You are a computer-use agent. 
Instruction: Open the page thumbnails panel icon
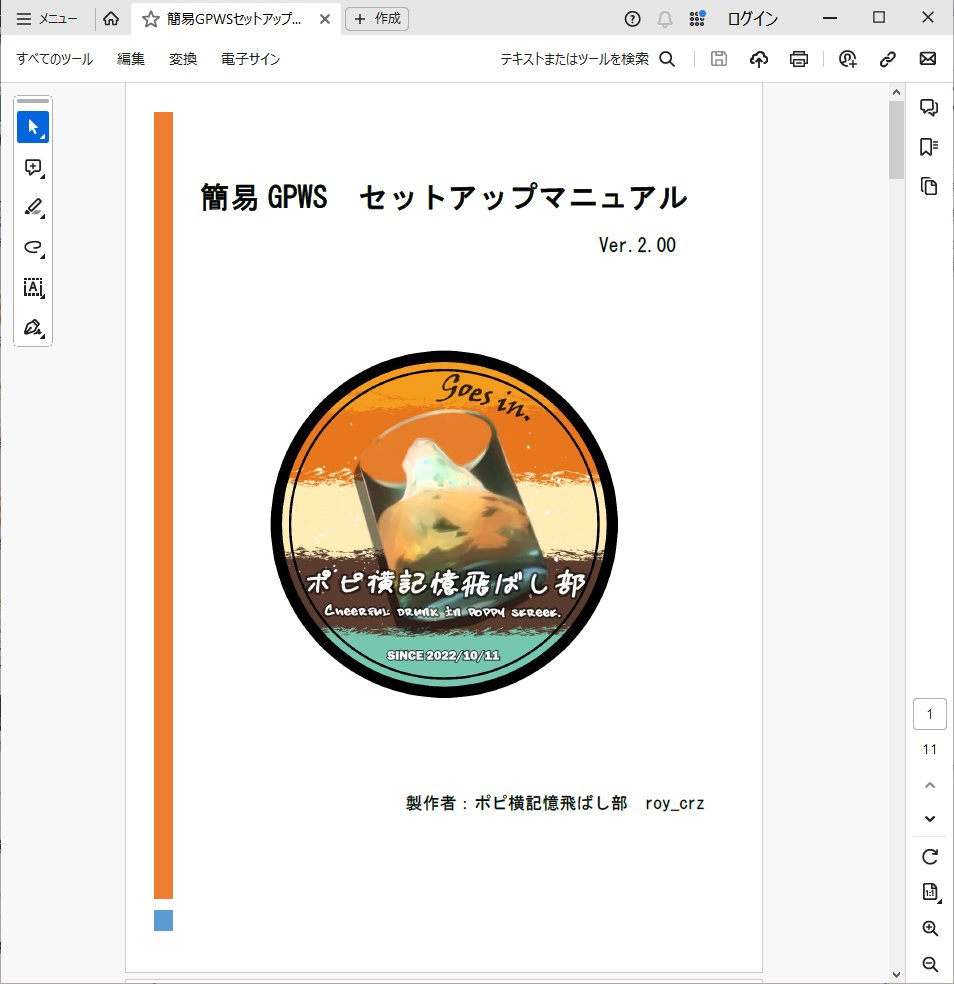pos(929,186)
